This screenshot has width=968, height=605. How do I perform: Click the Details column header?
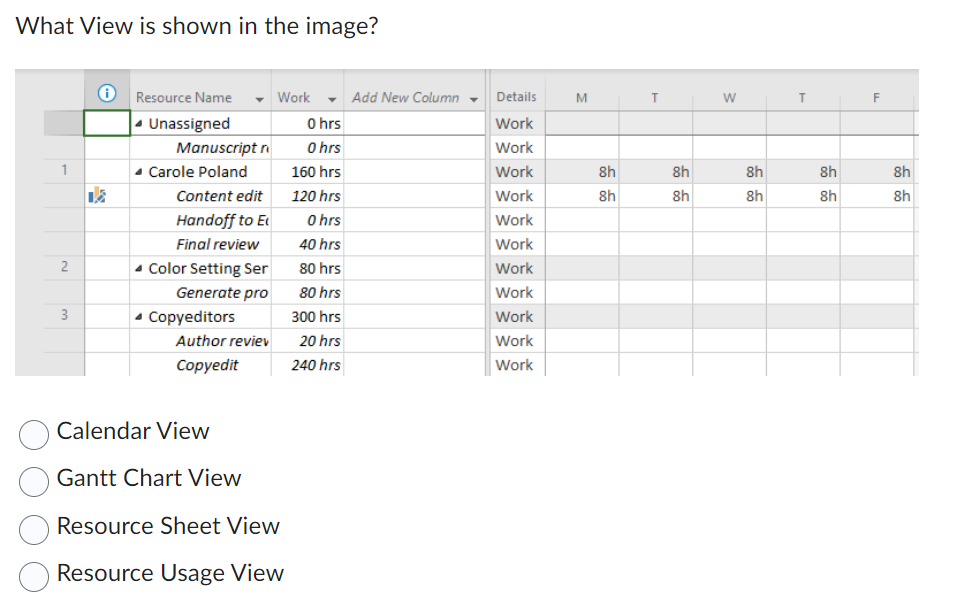pyautogui.click(x=515, y=96)
